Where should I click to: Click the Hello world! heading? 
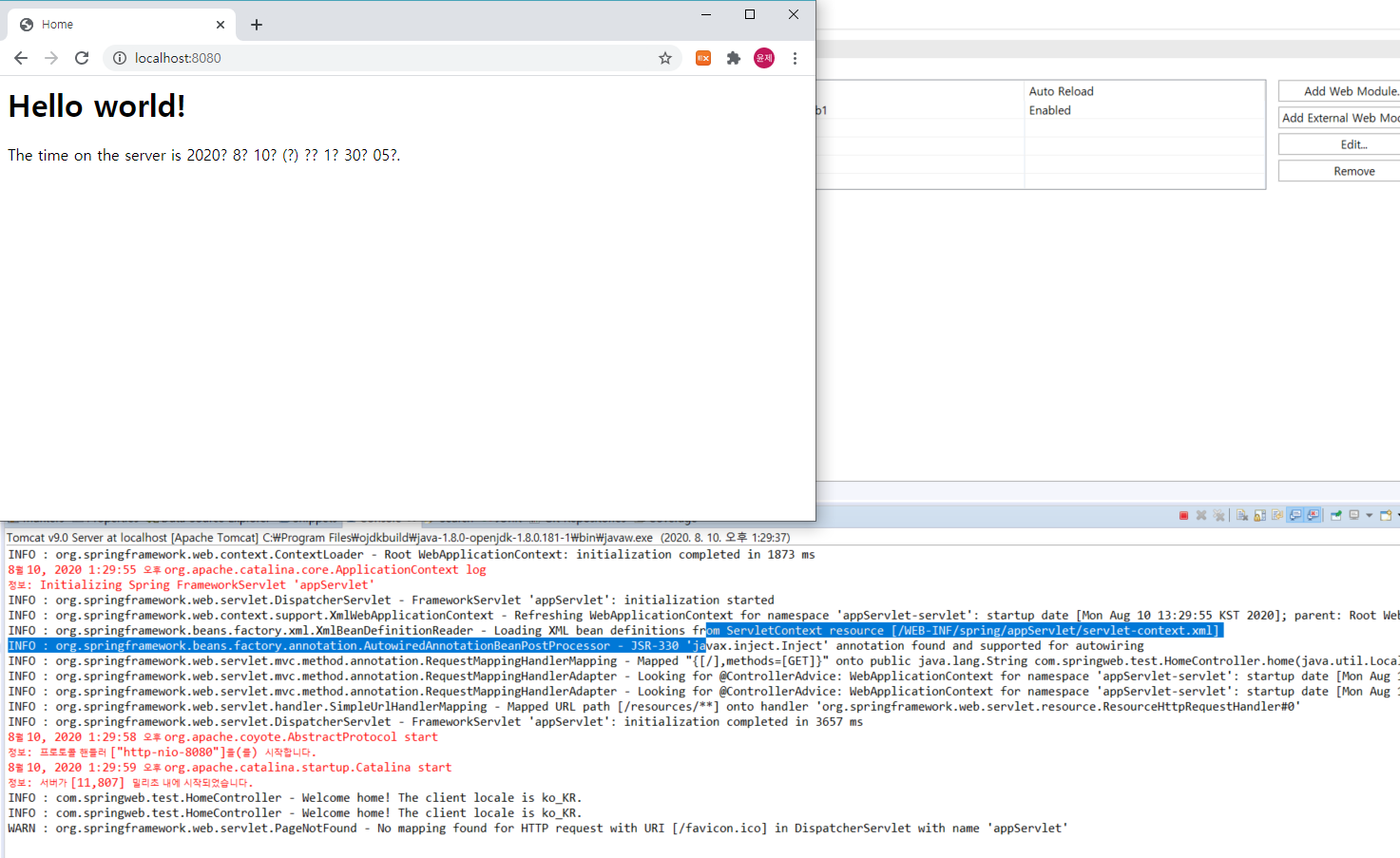click(97, 106)
